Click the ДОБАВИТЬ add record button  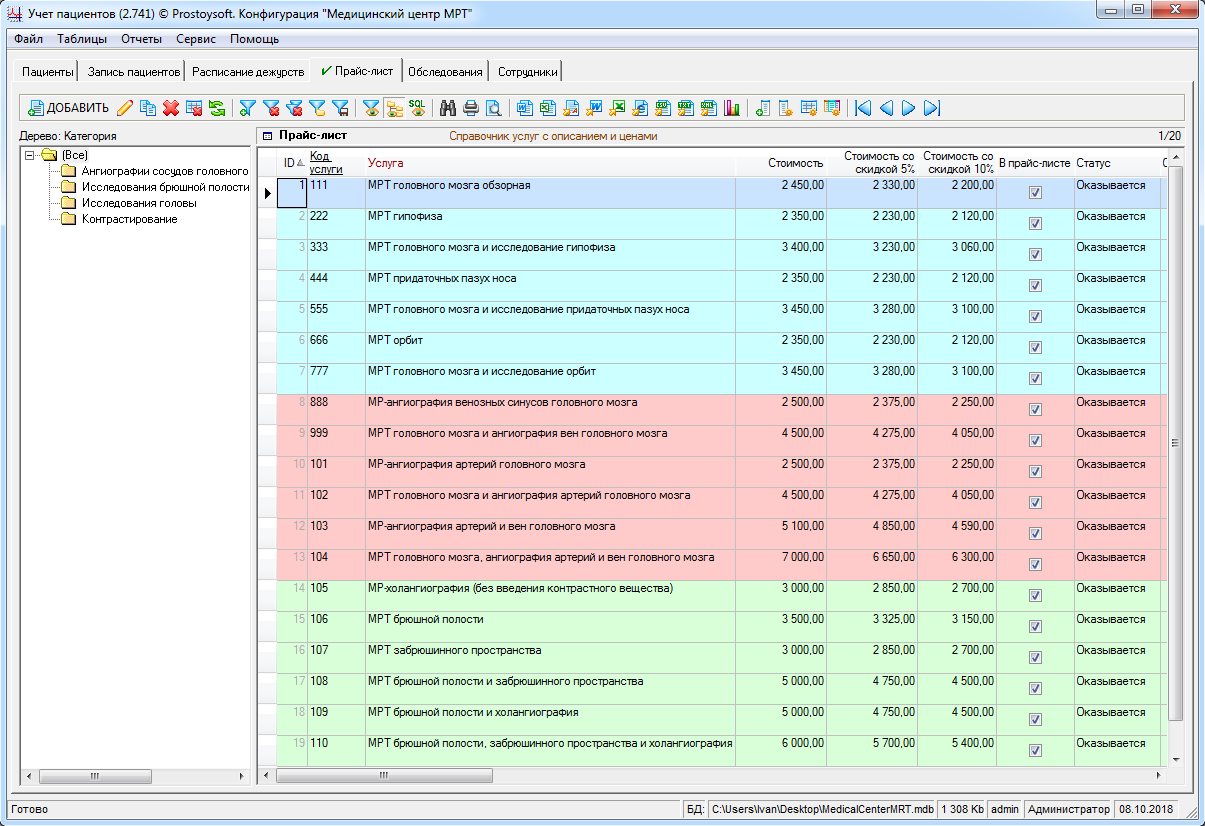click(x=68, y=108)
